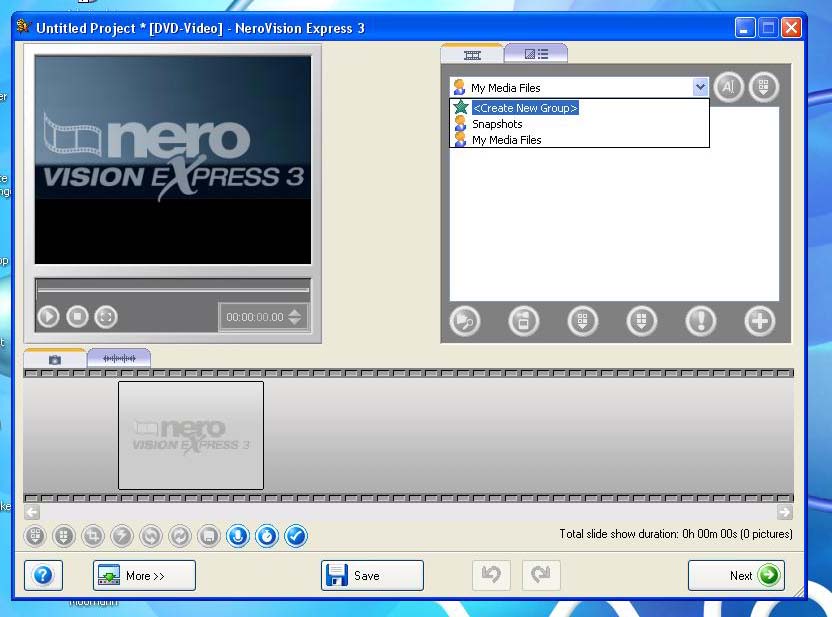
Task: Open full screen preview mode
Action: [x=106, y=317]
